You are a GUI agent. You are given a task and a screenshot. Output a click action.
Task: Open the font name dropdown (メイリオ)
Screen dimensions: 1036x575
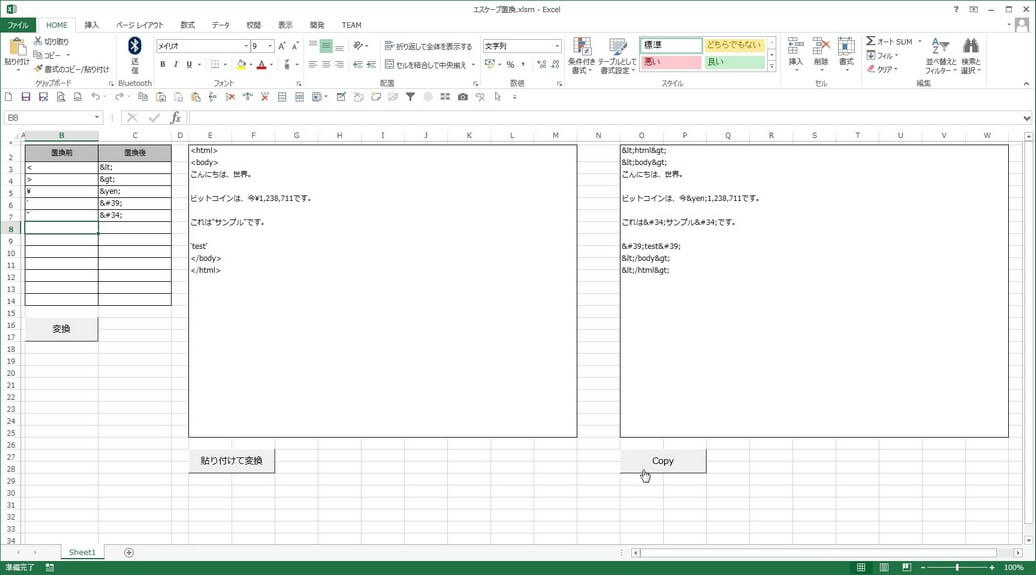(x=246, y=46)
